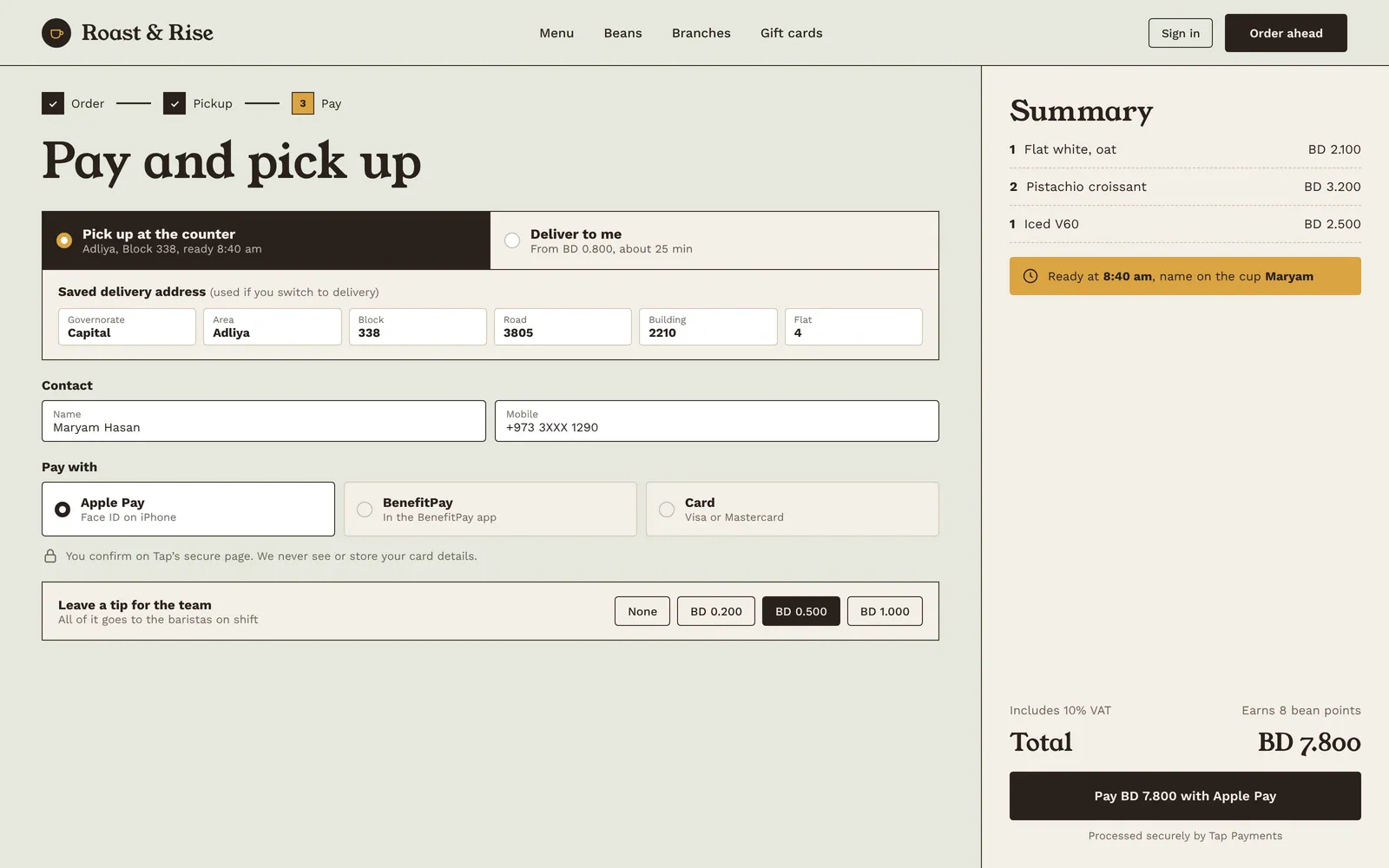
Task: Choose Card payment method
Action: (x=793, y=510)
